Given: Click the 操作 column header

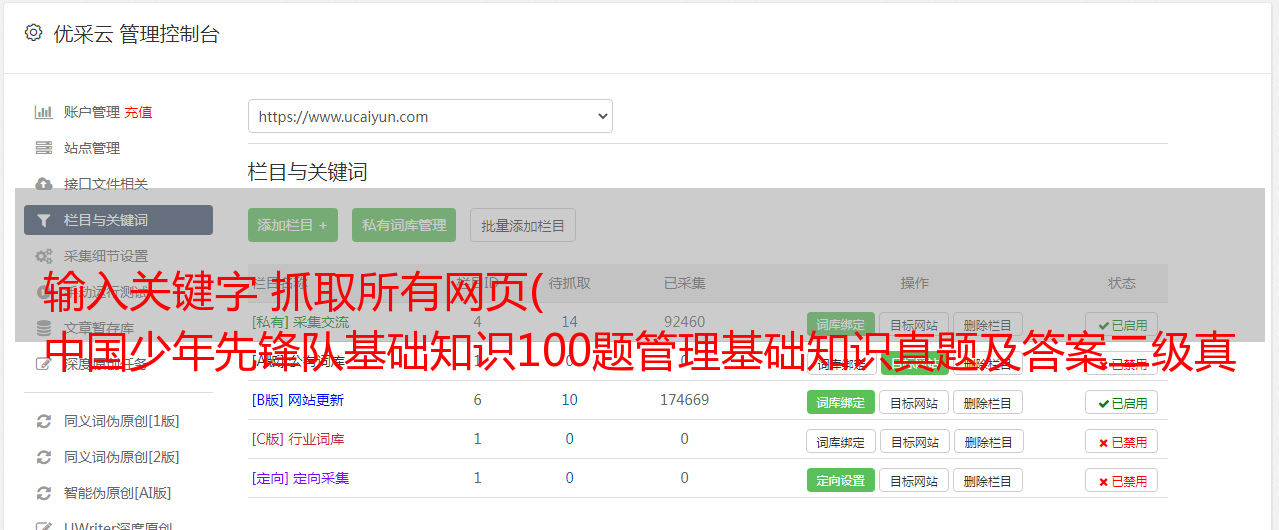Looking at the screenshot, I should coord(915,283).
